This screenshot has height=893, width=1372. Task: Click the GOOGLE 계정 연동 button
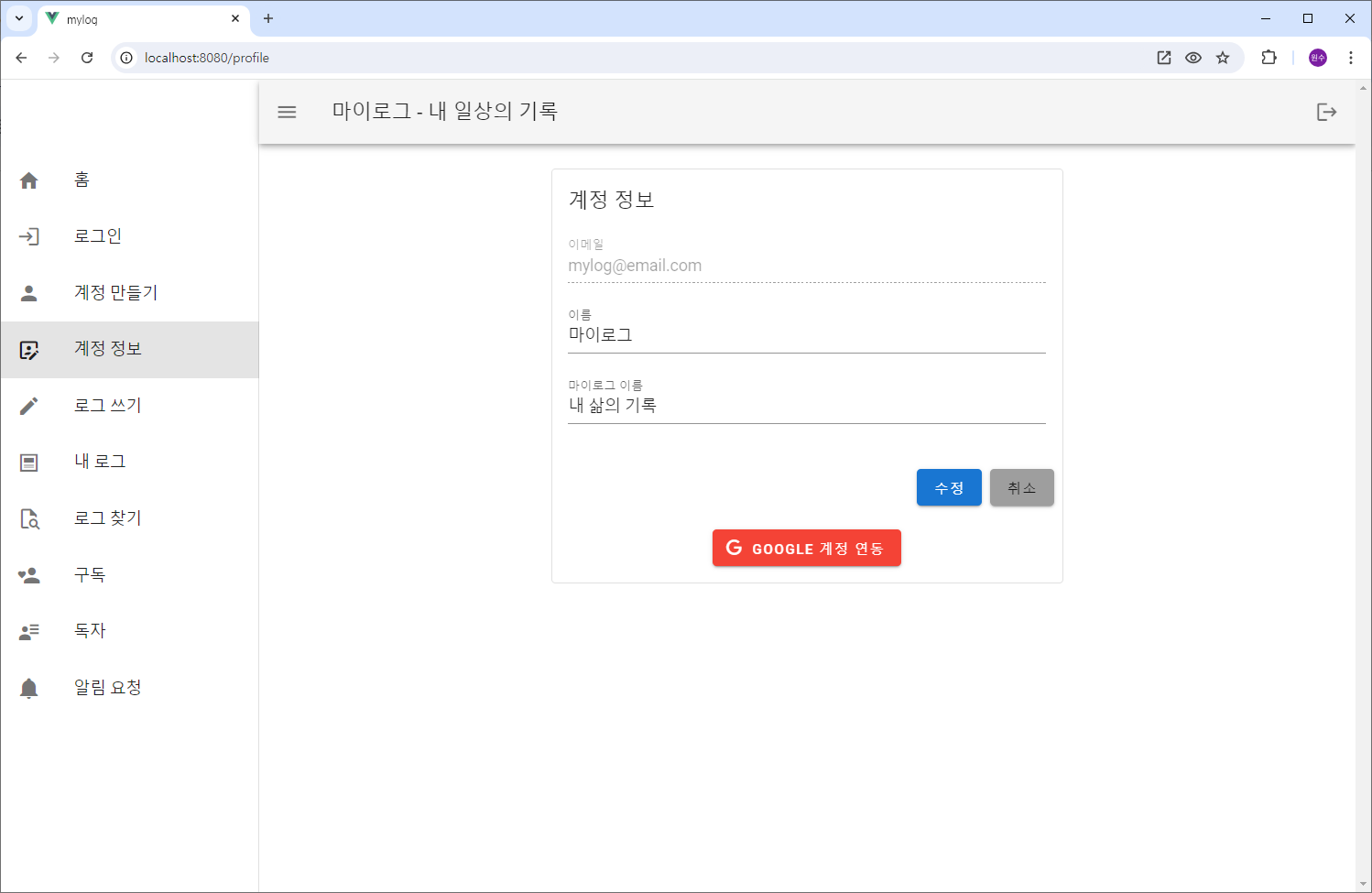coord(806,548)
